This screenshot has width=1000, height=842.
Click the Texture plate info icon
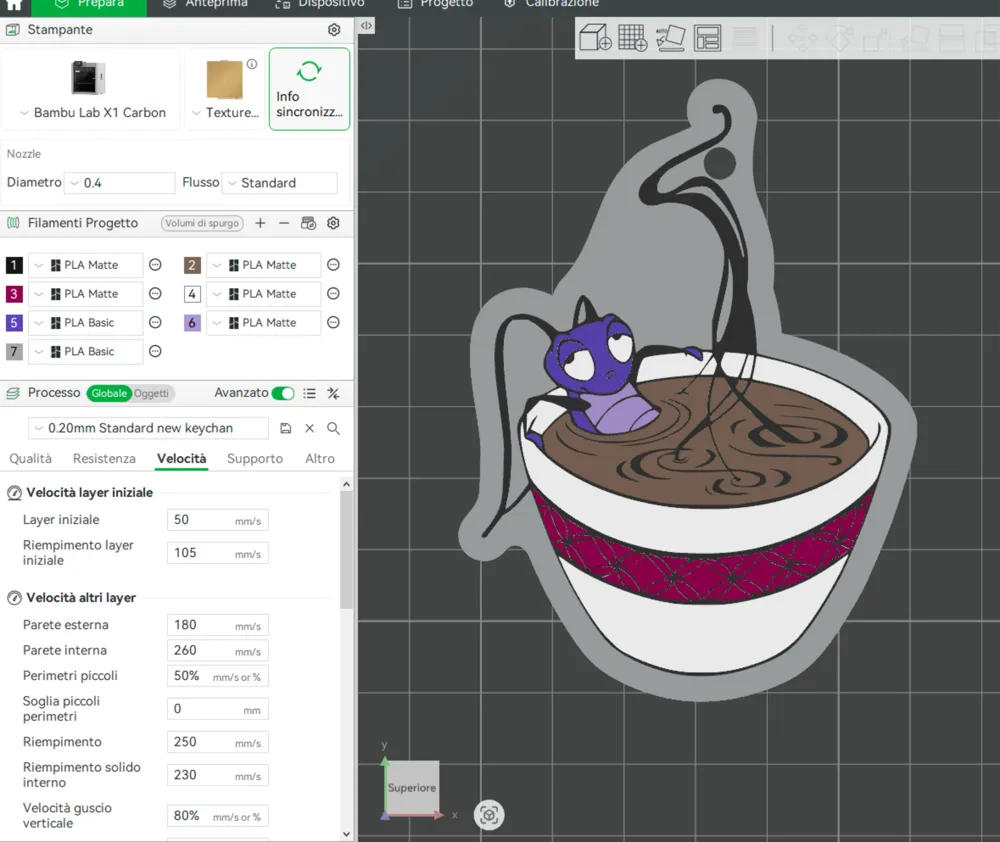tap(252, 64)
